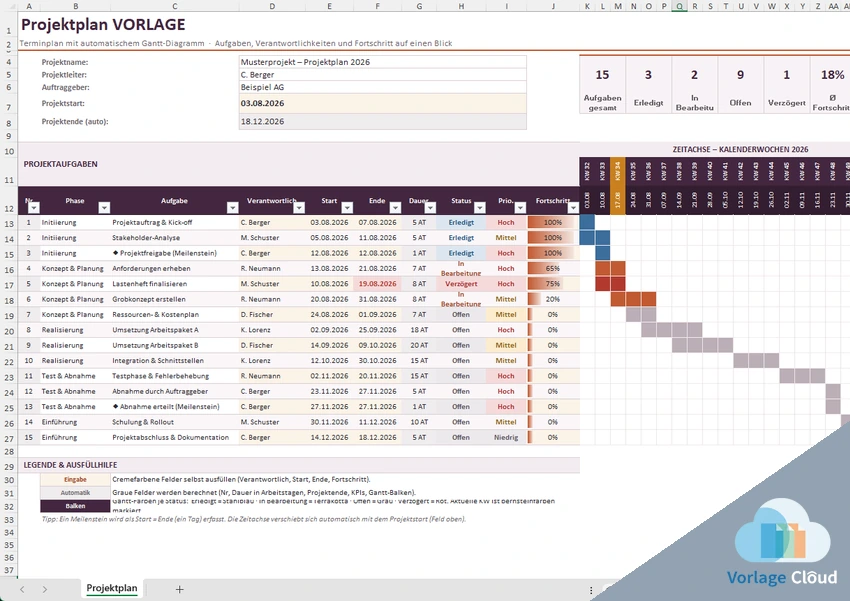
Task: Switch to the Projektplan sheet tab
Action: [x=112, y=589]
